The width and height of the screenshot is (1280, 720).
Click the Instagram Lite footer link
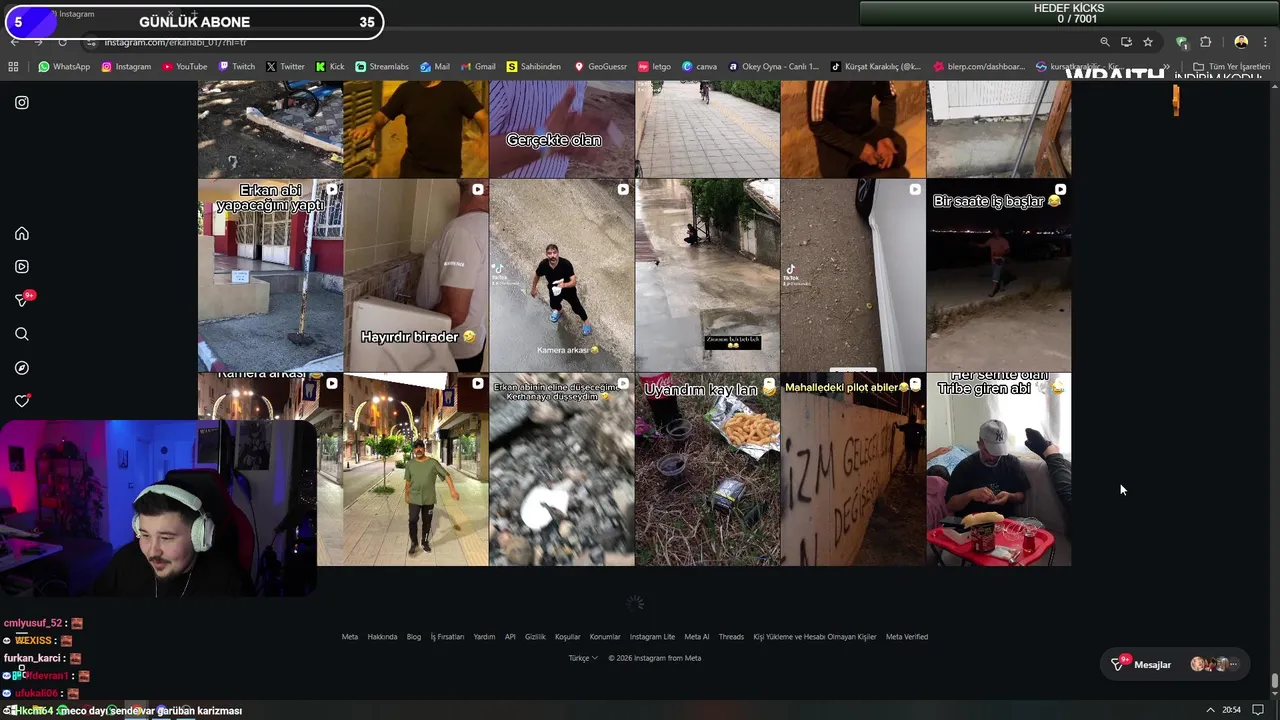point(652,637)
